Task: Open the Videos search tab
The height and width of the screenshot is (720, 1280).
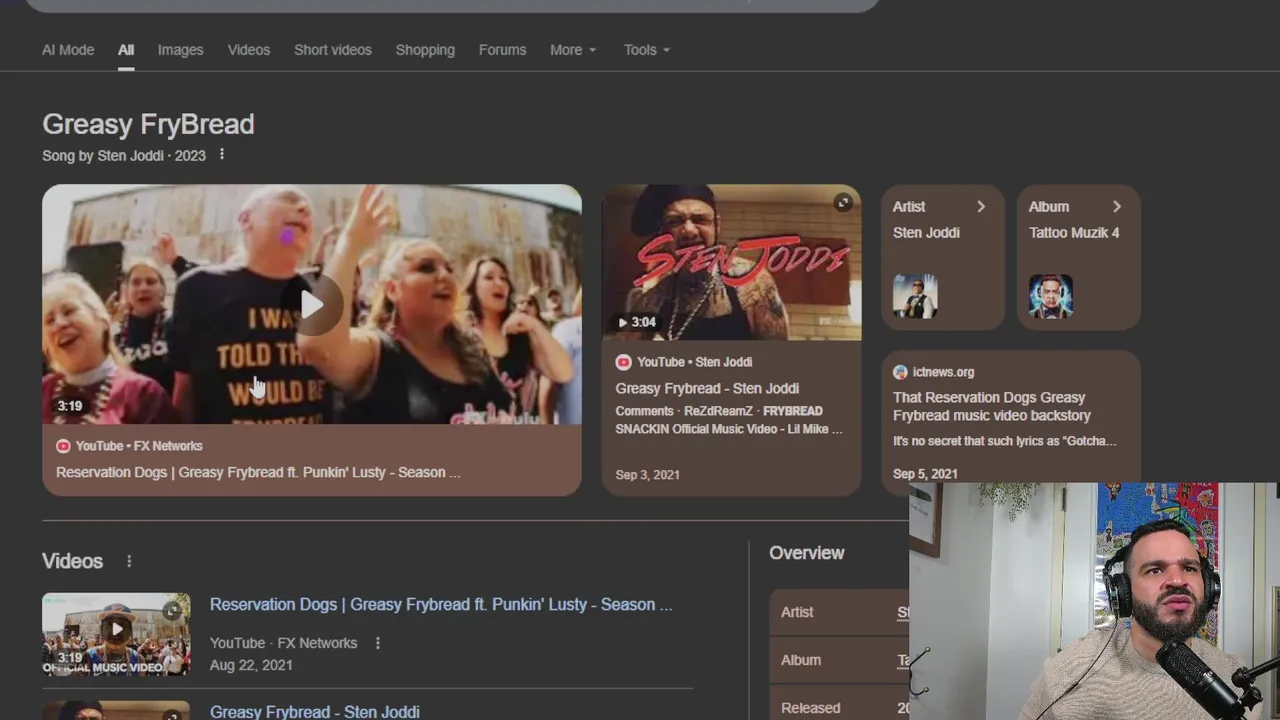Action: (x=249, y=50)
